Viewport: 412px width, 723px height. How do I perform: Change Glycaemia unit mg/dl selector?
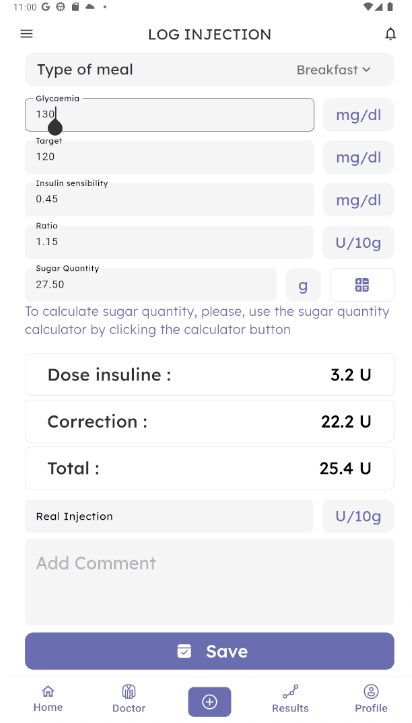tap(359, 115)
